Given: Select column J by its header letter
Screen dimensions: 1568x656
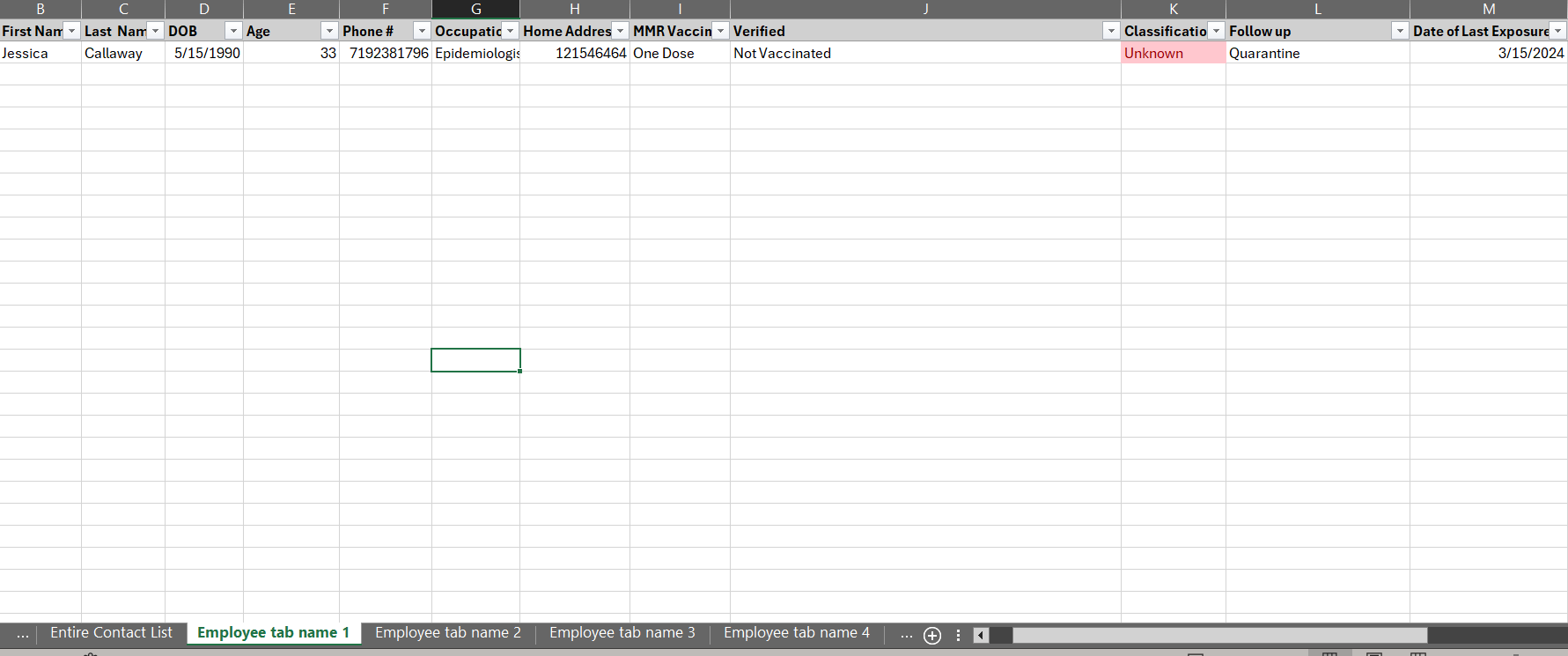Looking at the screenshot, I should 926,9.
